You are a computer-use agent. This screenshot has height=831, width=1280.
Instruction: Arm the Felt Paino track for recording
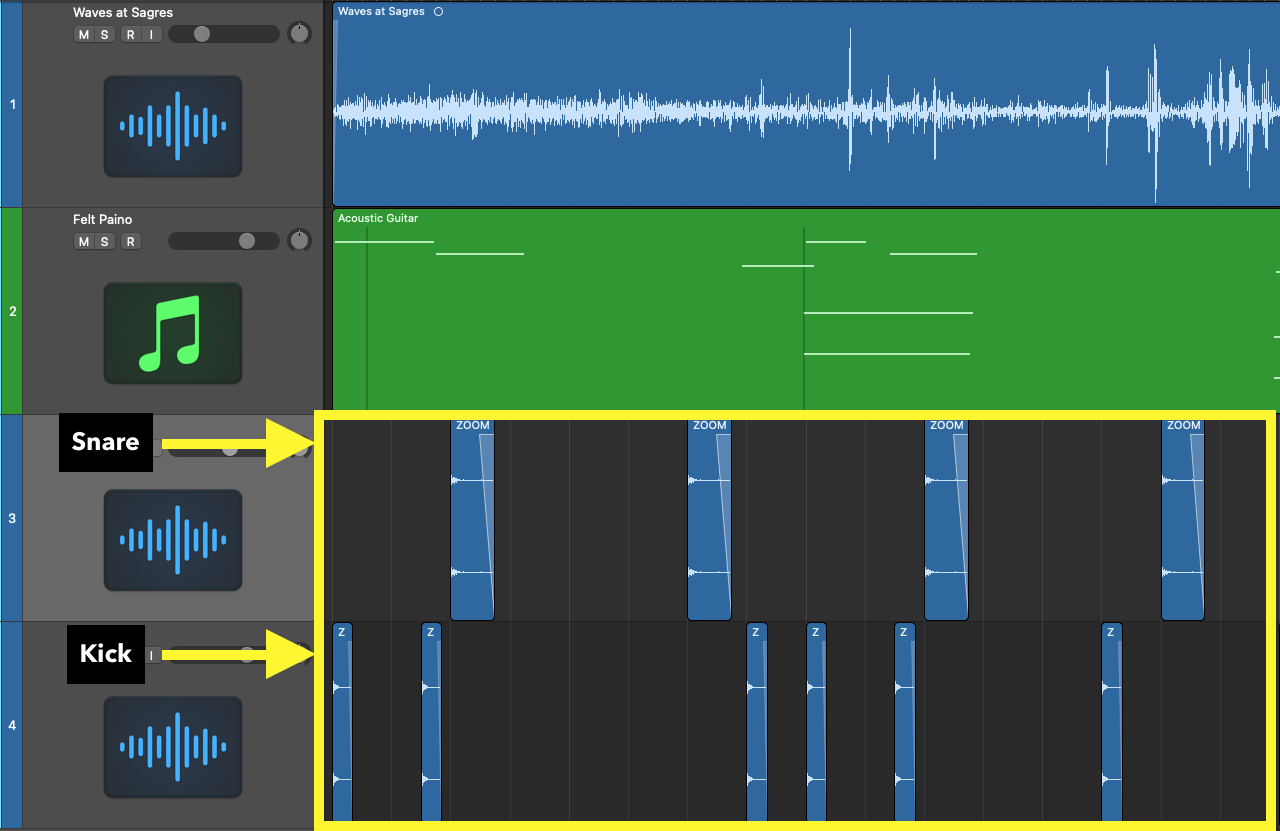pyautogui.click(x=131, y=241)
